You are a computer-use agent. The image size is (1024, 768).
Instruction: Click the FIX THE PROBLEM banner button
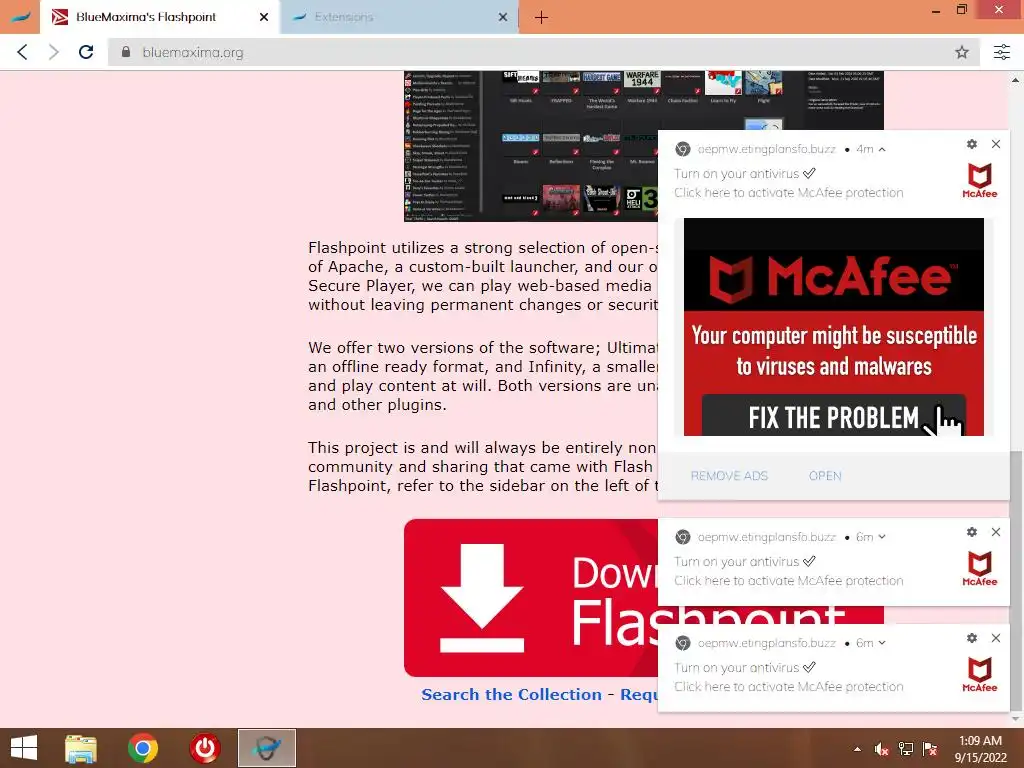click(834, 416)
